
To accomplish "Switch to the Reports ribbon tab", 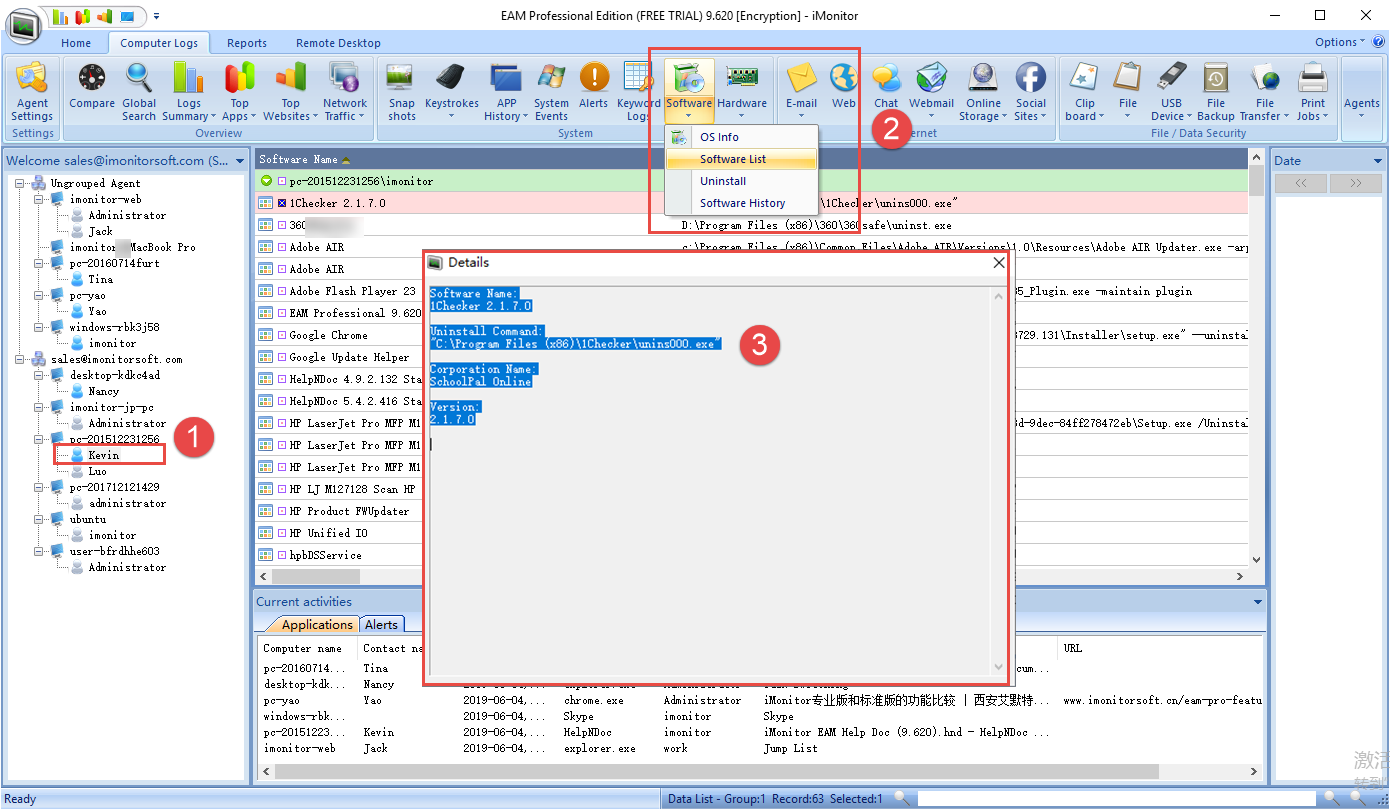I will (247, 43).
